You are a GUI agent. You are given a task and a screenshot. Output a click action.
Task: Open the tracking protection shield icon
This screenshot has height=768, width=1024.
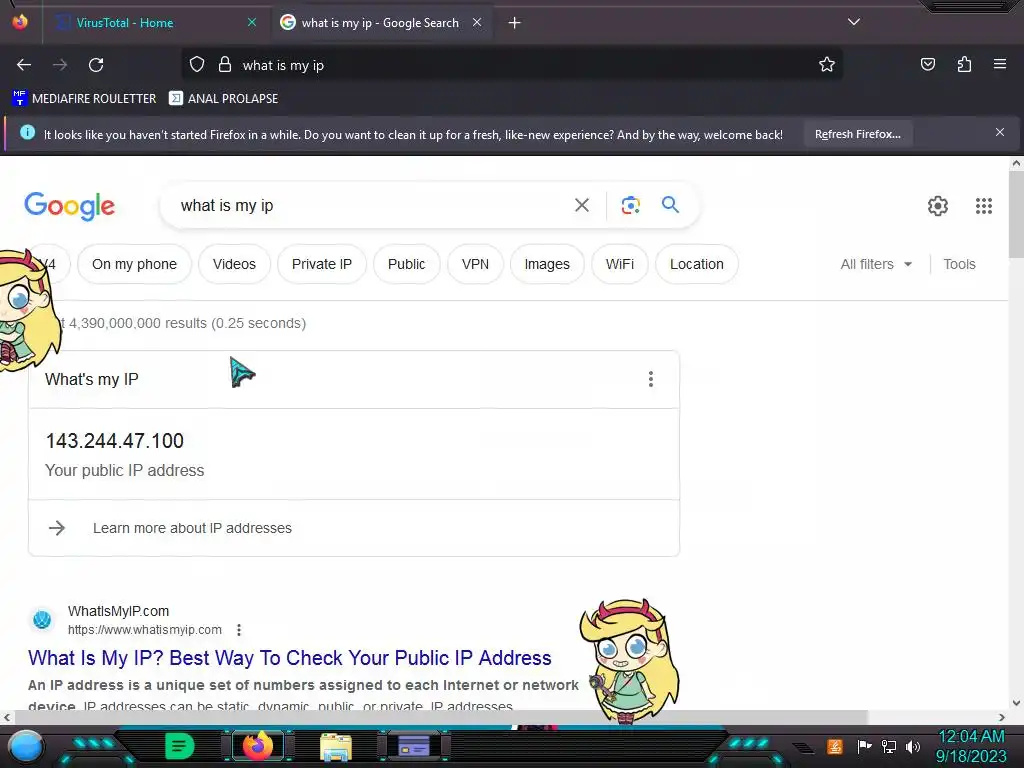[197, 65]
